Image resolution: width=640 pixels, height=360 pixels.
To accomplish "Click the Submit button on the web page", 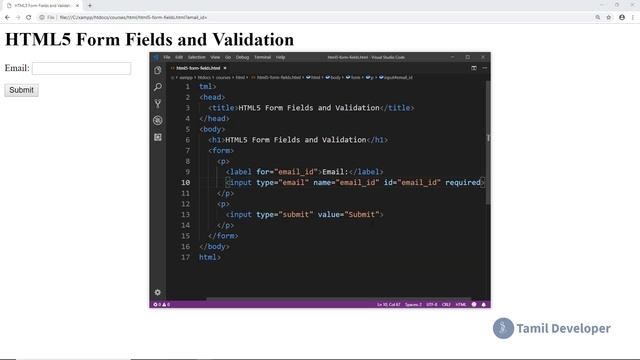I will pyautogui.click(x=22, y=90).
